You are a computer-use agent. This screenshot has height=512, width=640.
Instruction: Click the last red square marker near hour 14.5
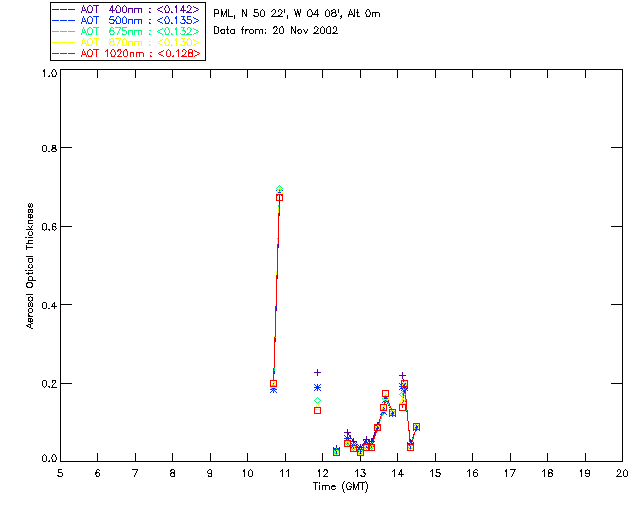(x=416, y=427)
